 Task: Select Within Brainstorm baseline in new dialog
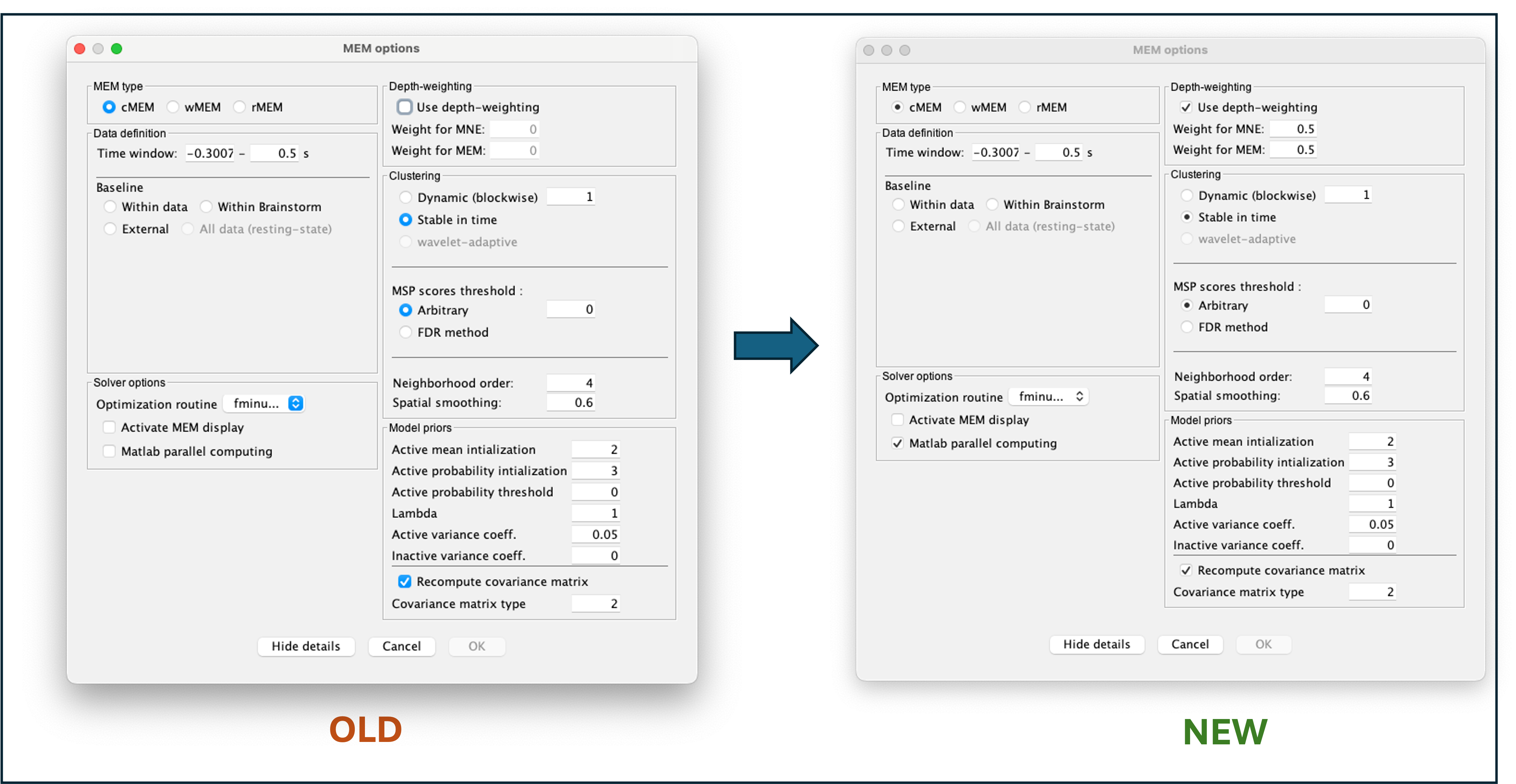(x=992, y=205)
